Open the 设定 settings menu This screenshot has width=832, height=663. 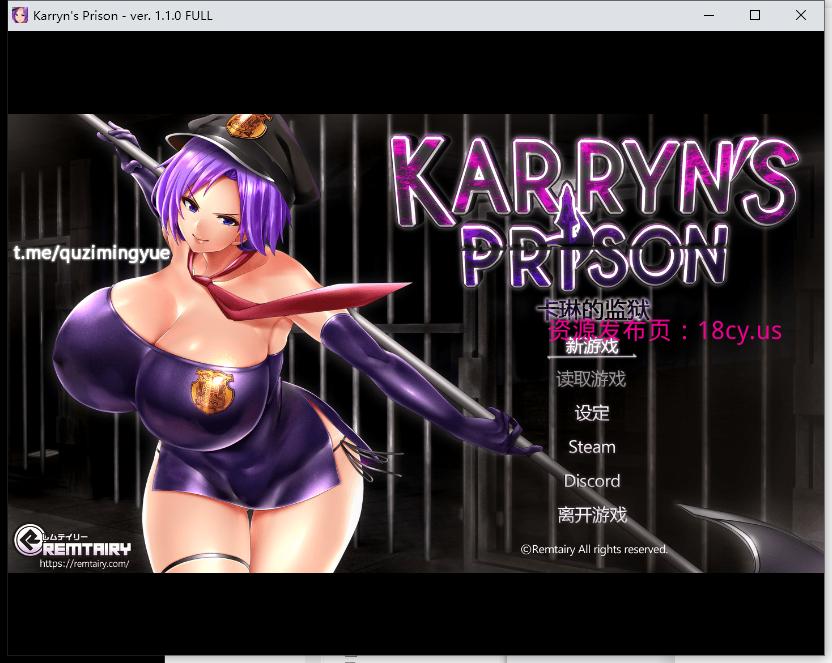tap(592, 413)
